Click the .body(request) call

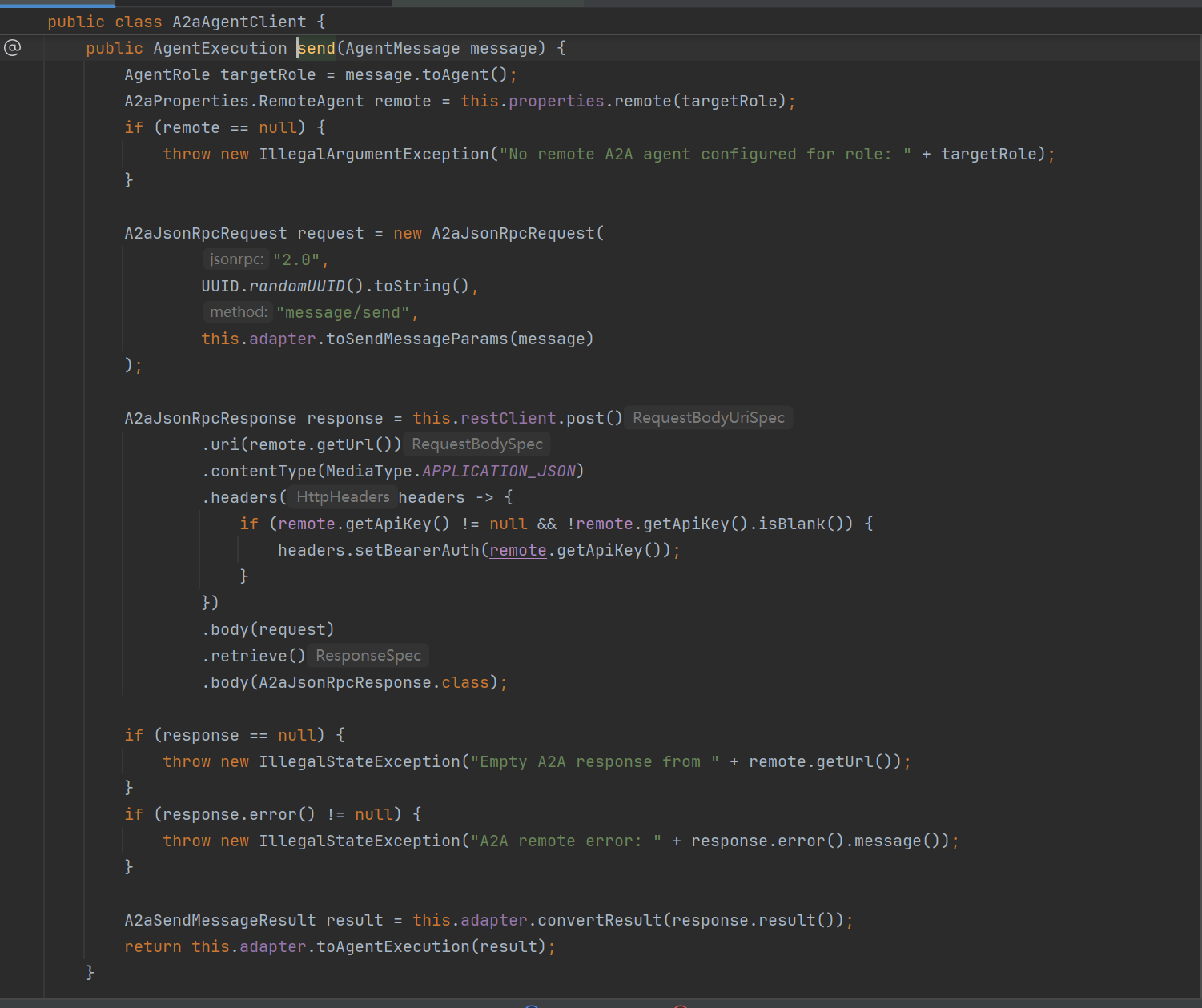point(268,629)
